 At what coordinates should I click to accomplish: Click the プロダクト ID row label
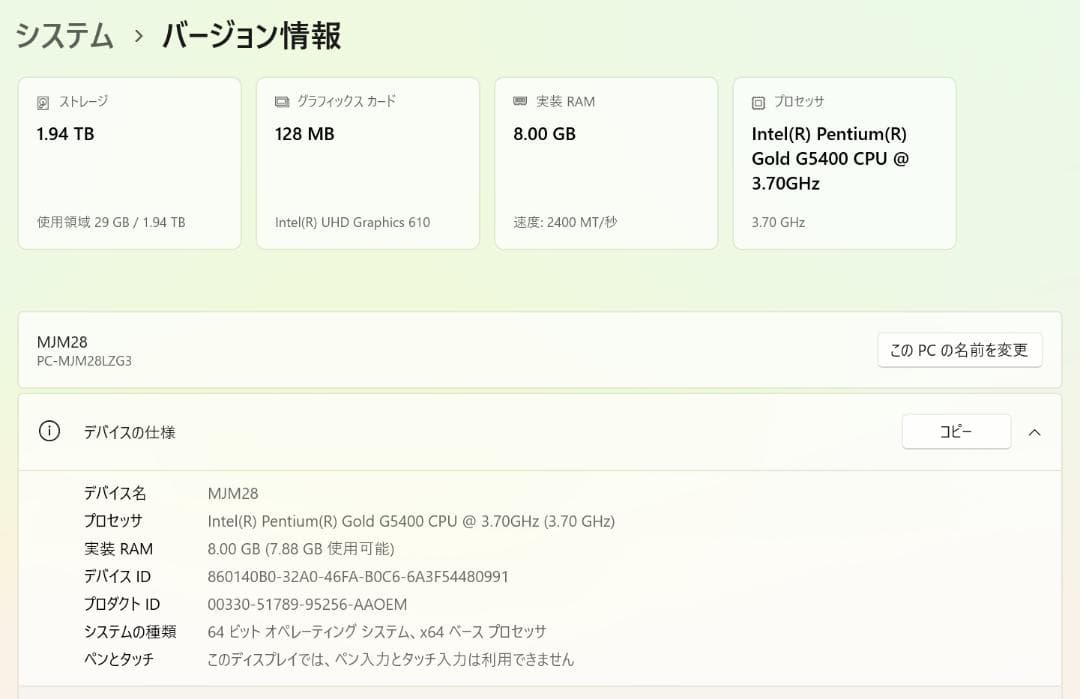(122, 604)
